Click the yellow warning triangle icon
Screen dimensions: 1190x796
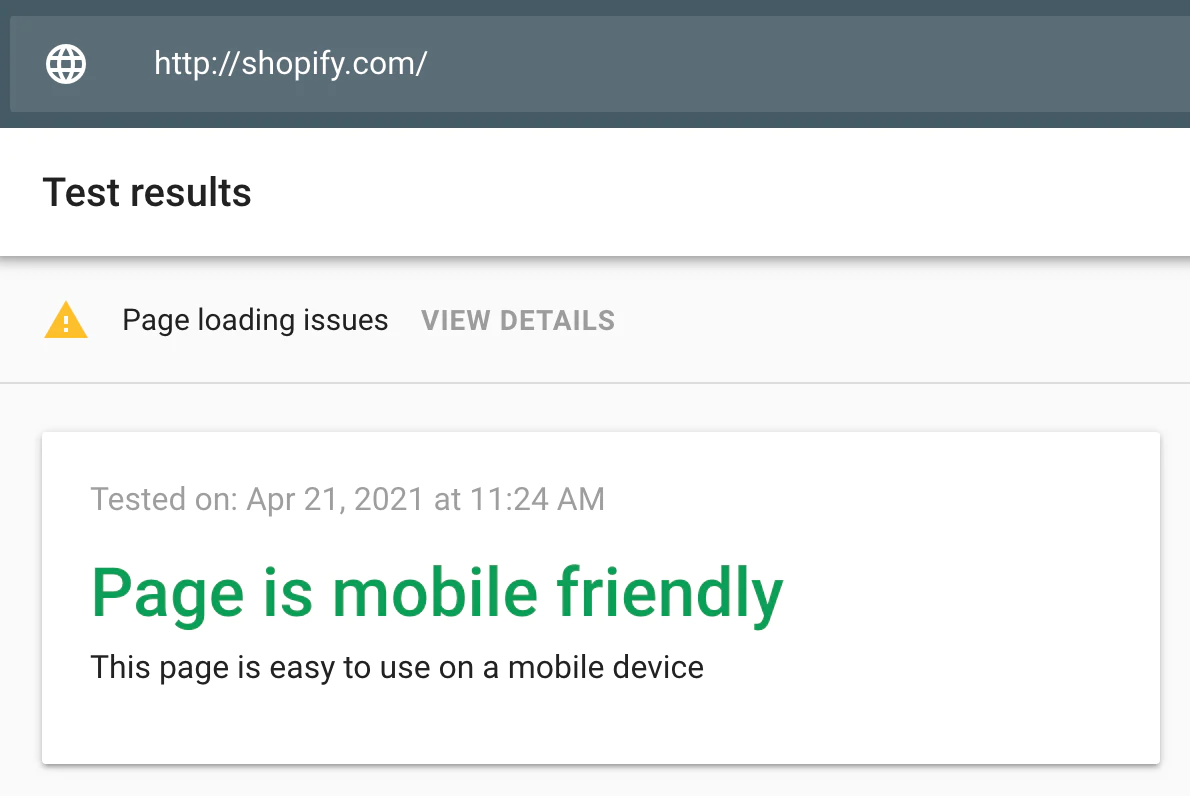(66, 321)
